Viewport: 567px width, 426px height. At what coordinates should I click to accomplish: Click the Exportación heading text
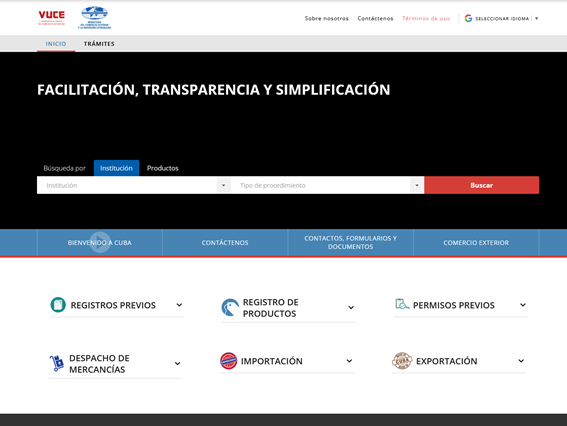[x=447, y=361]
